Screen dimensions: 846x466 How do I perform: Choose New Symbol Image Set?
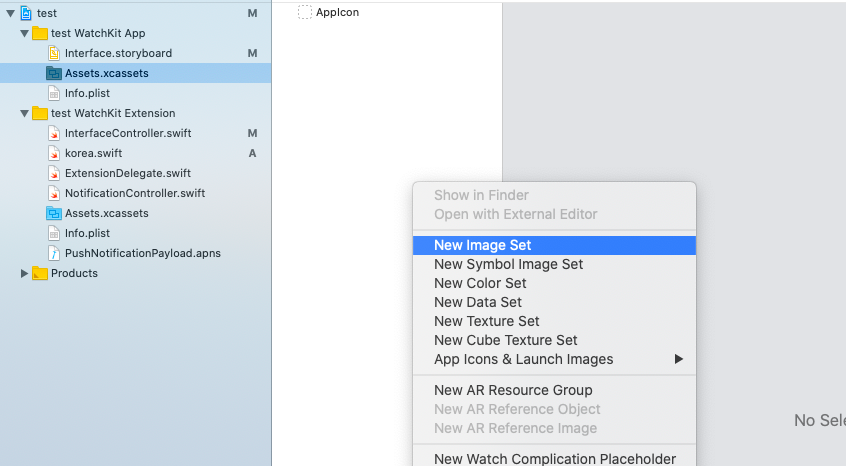pyautogui.click(x=554, y=264)
